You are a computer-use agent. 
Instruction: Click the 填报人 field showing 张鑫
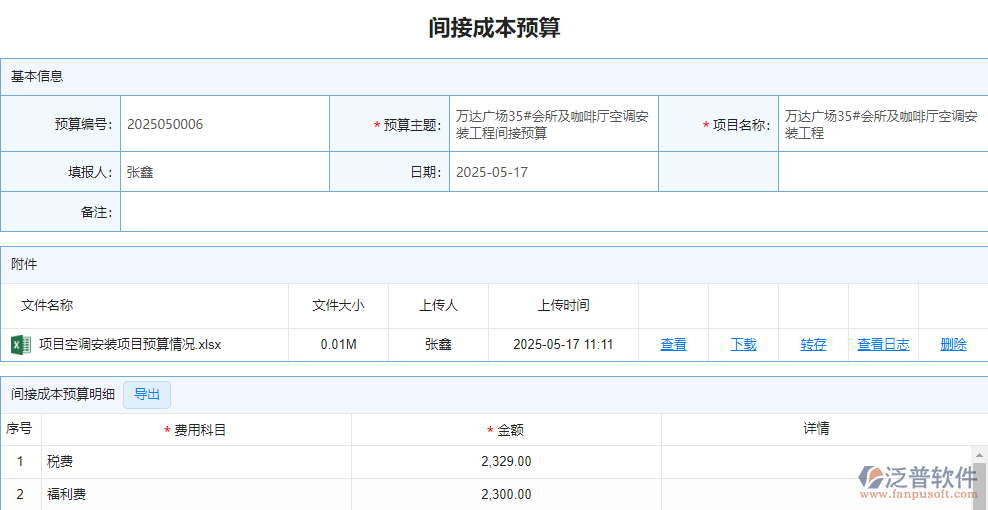pos(140,172)
